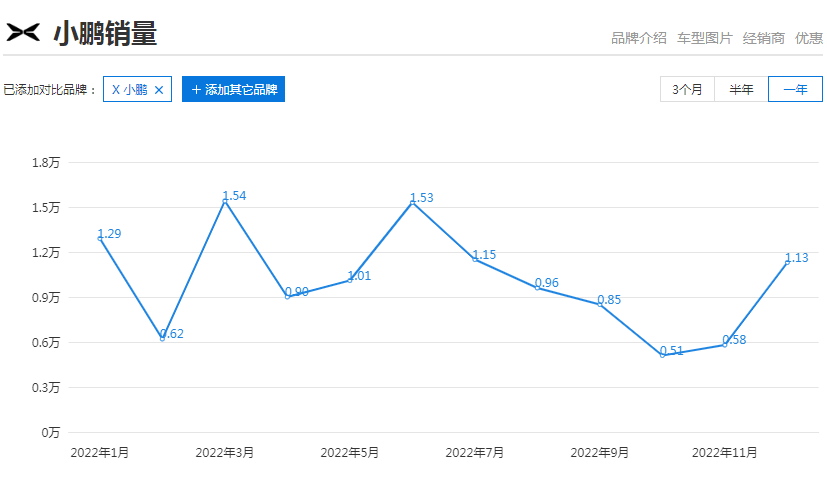Viewport: 827px width, 496px height.
Task: Click the 1.8万 y-axis label
Action: 46,163
